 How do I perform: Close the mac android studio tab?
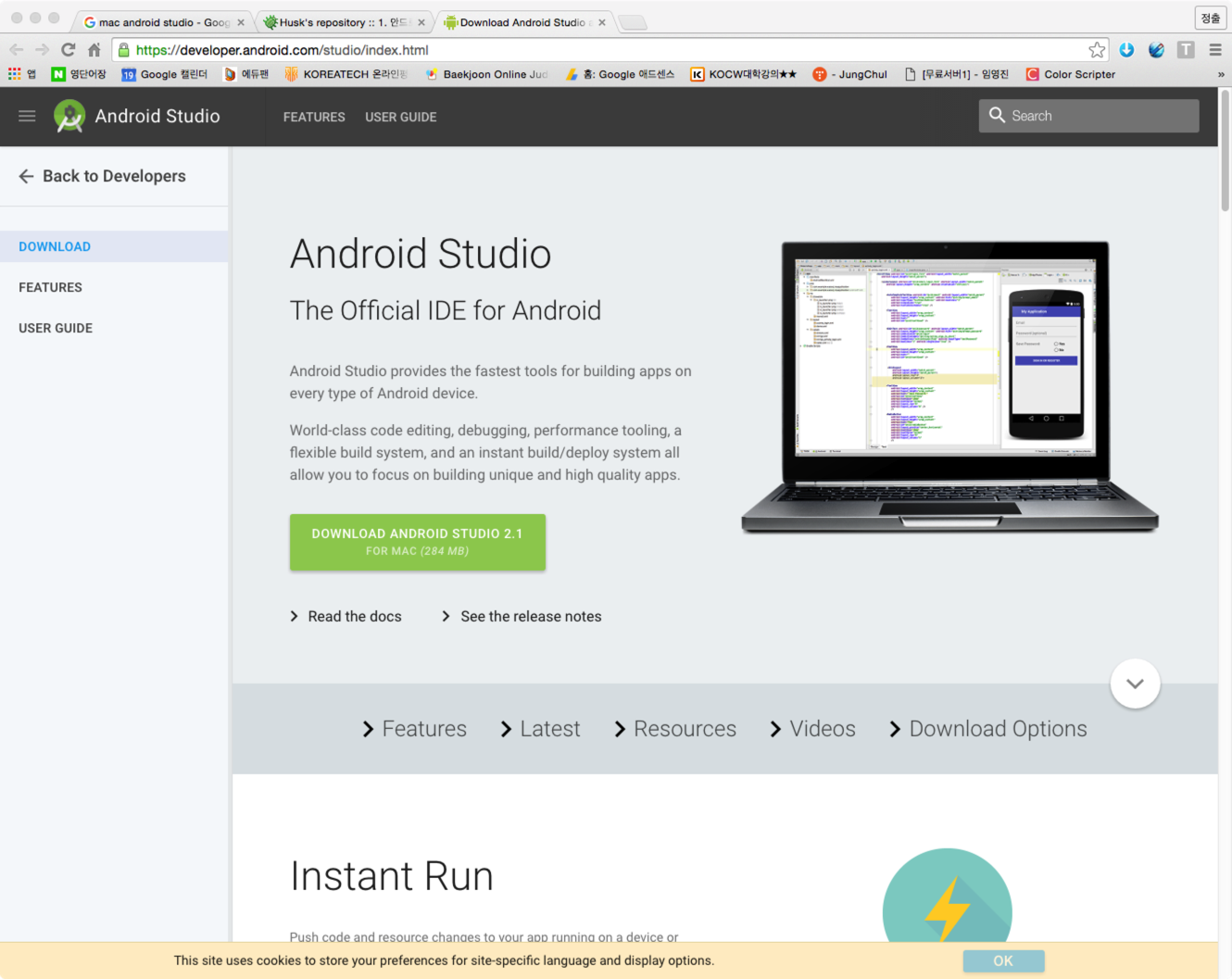[241, 22]
